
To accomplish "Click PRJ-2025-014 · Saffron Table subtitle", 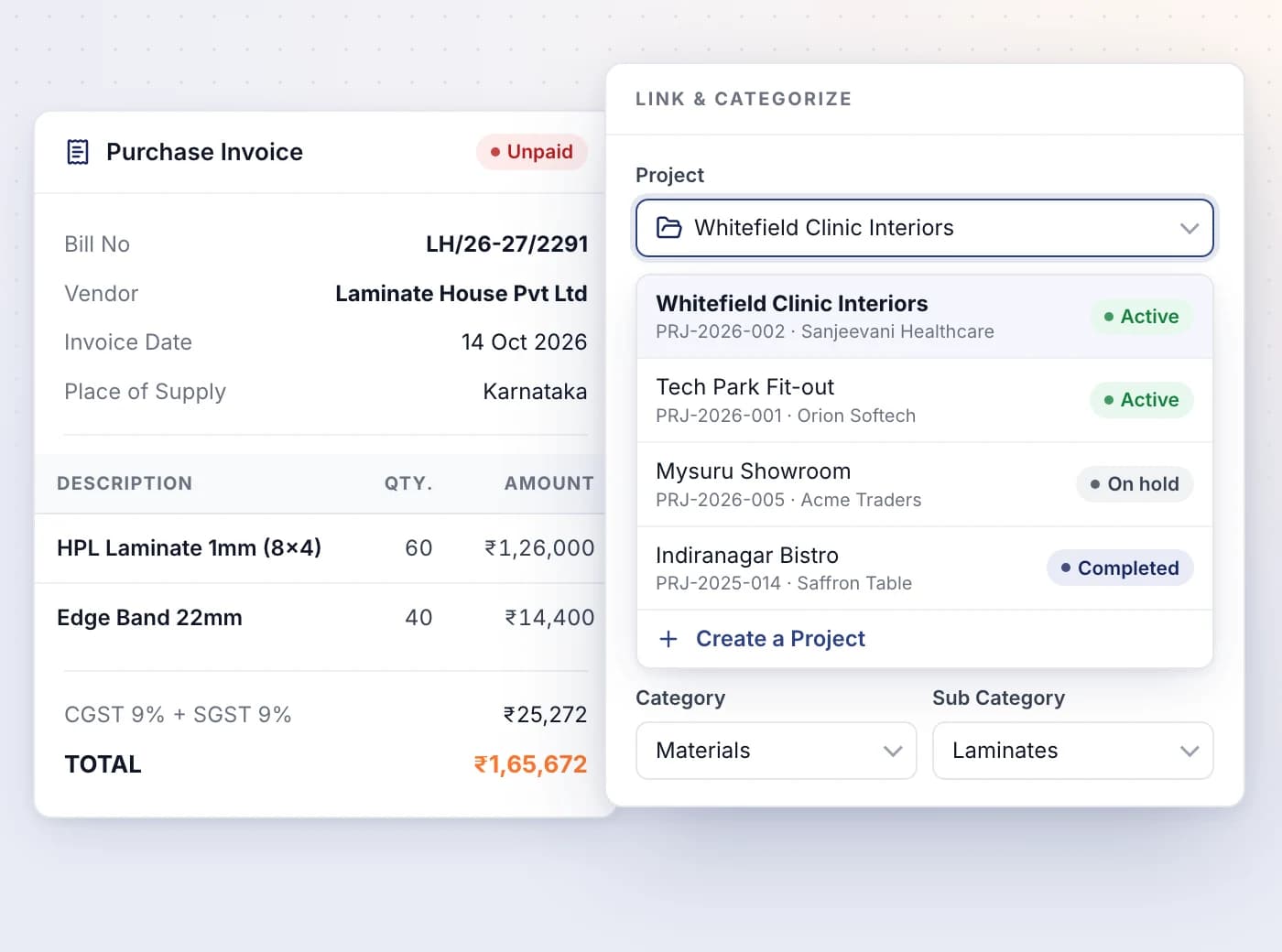I will [x=784, y=583].
